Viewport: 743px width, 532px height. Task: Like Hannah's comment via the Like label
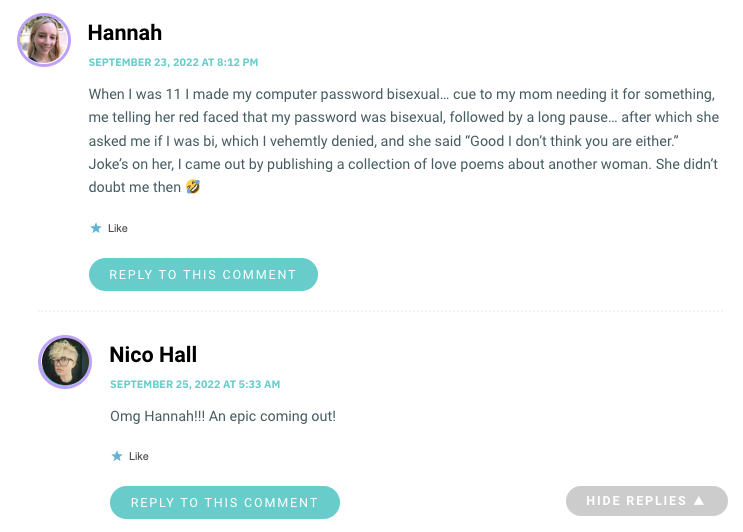click(118, 228)
